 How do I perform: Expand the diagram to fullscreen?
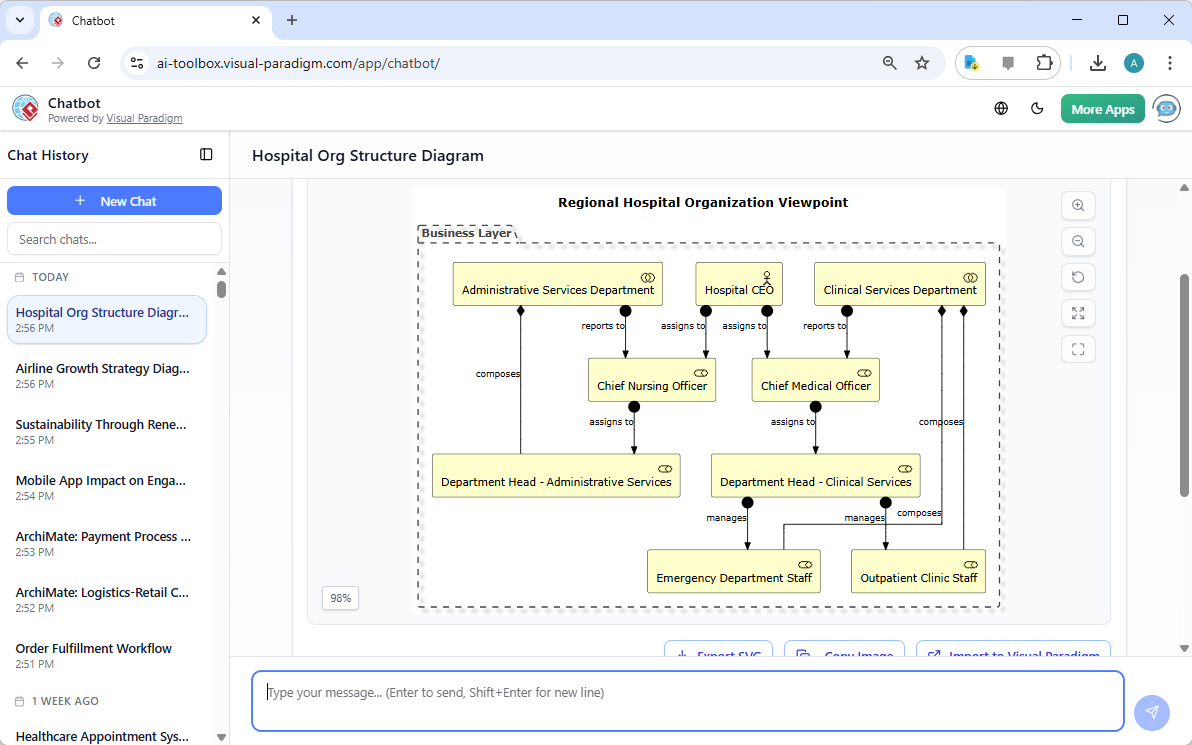pos(1078,313)
